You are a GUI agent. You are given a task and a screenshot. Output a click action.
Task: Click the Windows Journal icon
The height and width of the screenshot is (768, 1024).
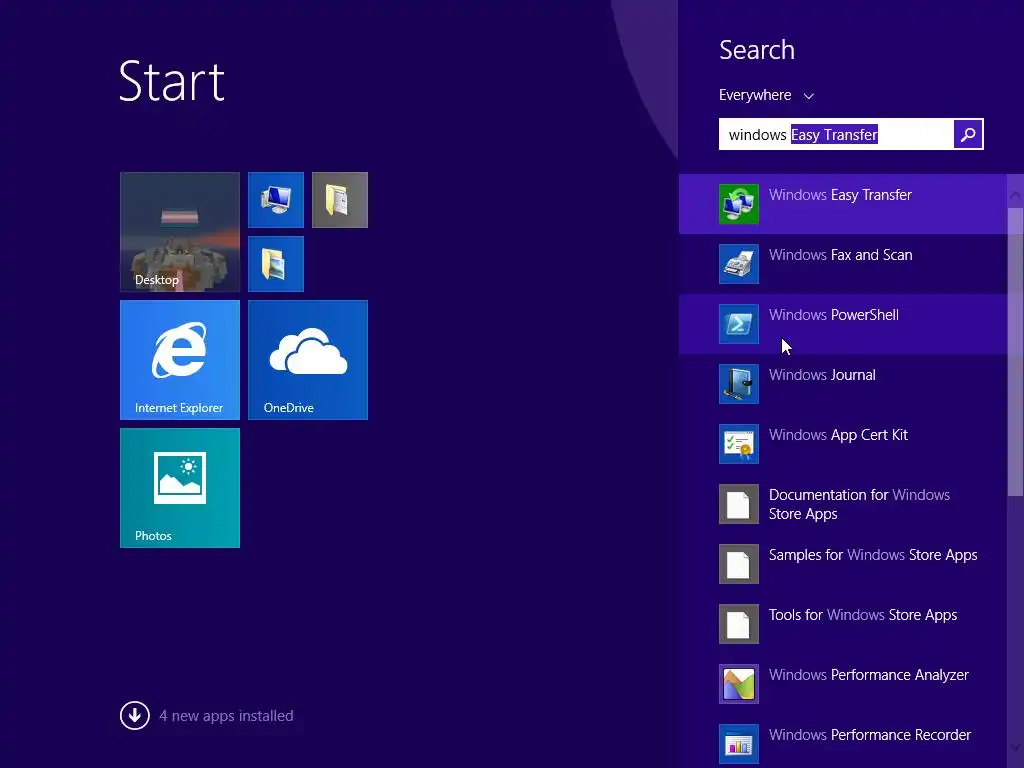click(739, 384)
